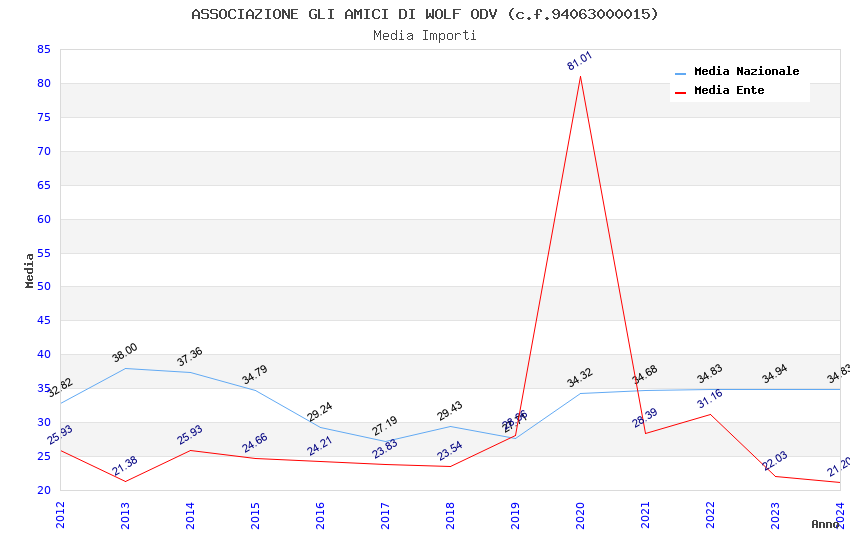
Task: Click x-axis year label 2013
Action: [125, 515]
